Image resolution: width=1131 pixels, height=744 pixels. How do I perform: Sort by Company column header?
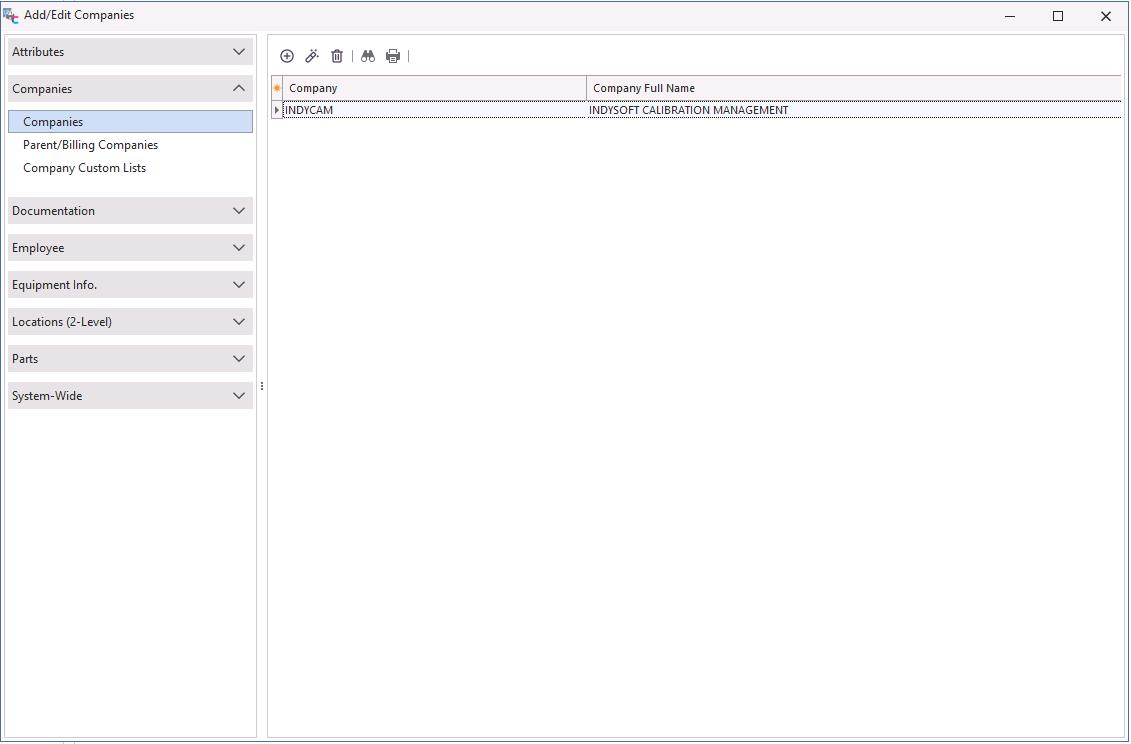point(434,88)
